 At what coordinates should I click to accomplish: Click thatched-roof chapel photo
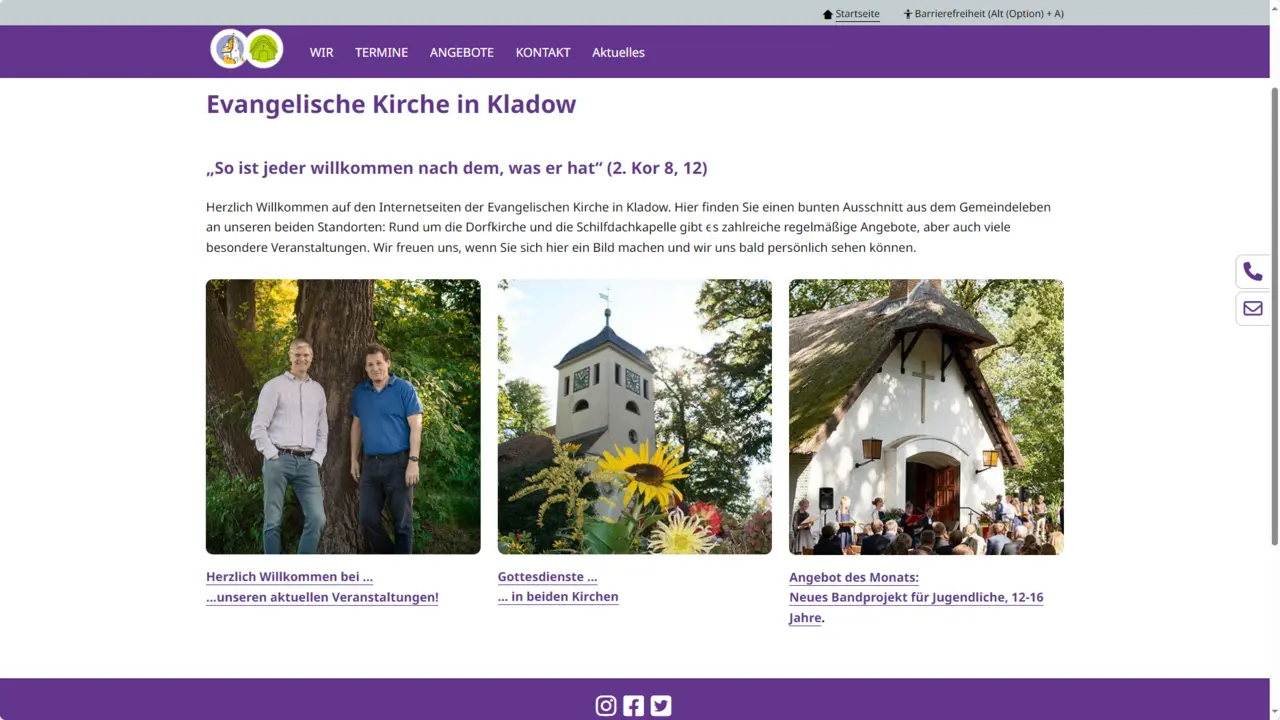pyautogui.click(x=926, y=416)
